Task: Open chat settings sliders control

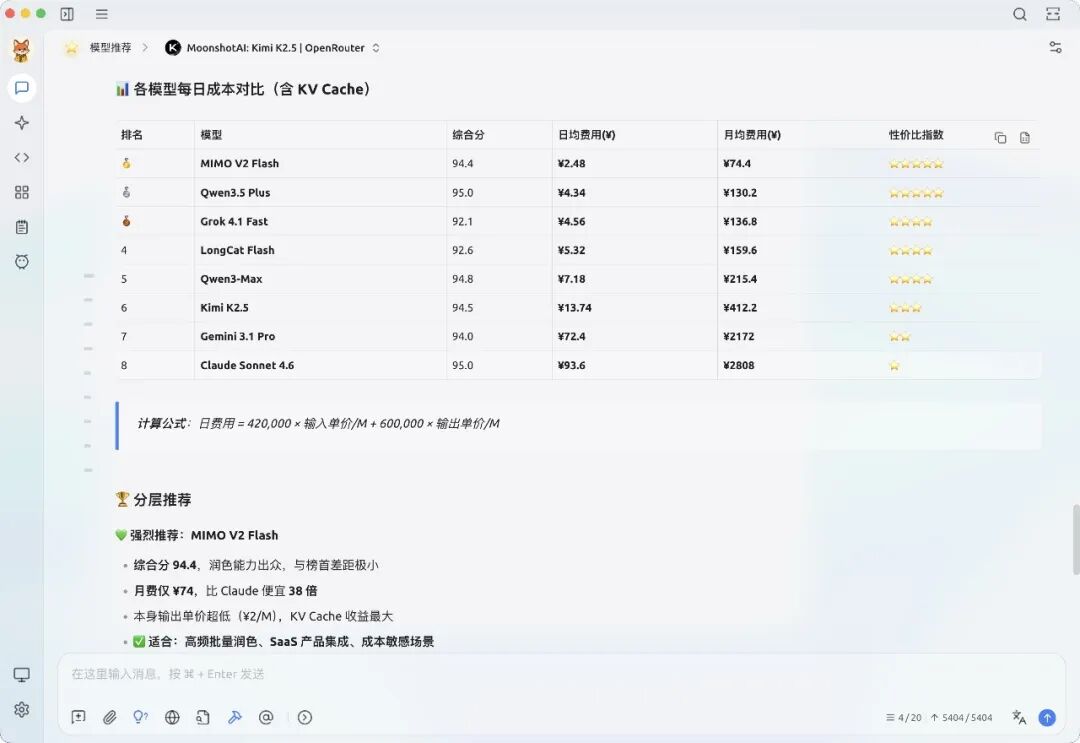Action: 1055,47
